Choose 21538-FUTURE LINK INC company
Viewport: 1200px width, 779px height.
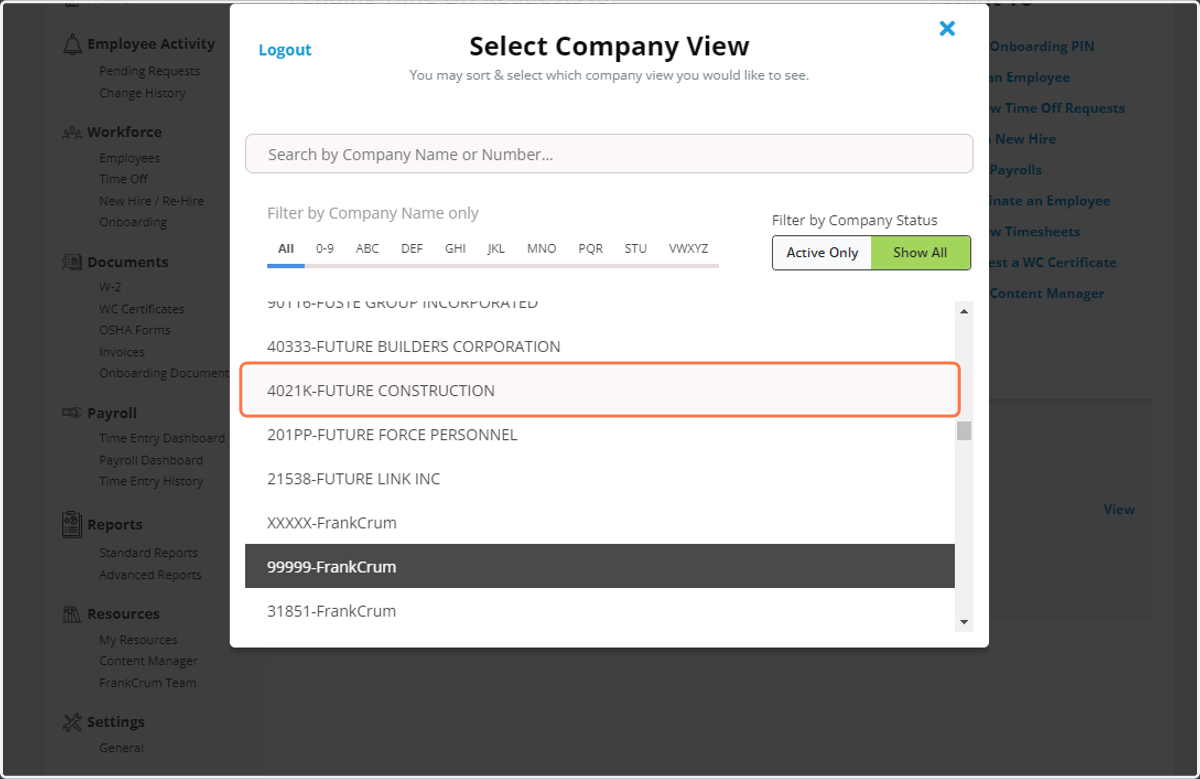(x=600, y=479)
